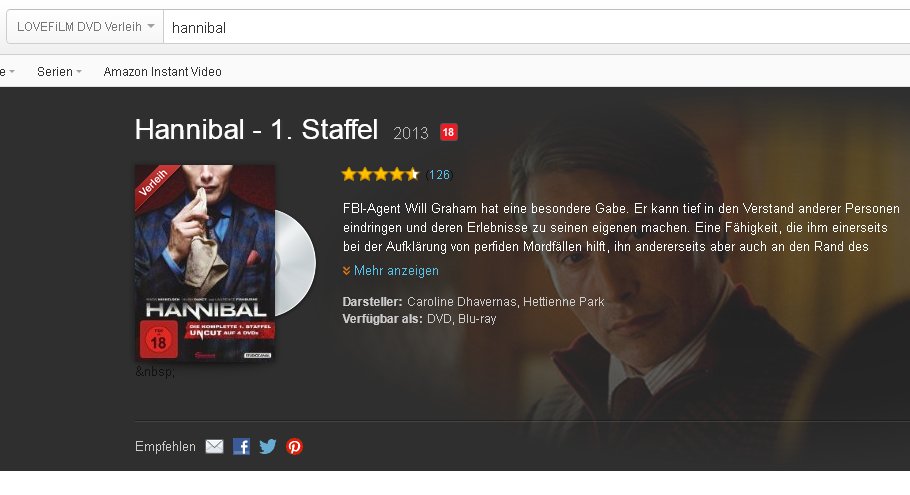Expand the Serien menu

59,72
